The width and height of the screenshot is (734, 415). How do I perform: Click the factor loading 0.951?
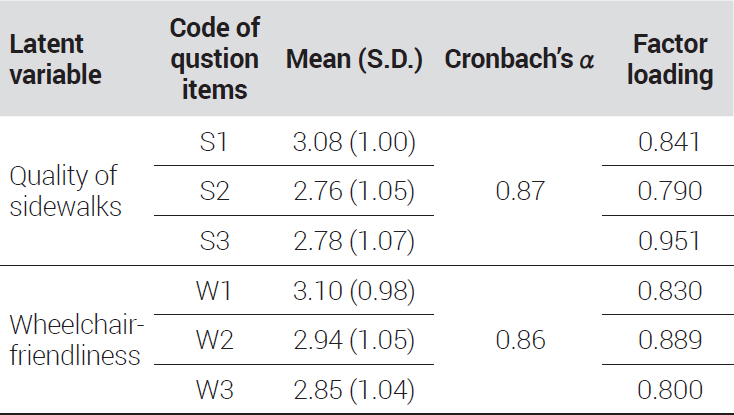(x=669, y=241)
